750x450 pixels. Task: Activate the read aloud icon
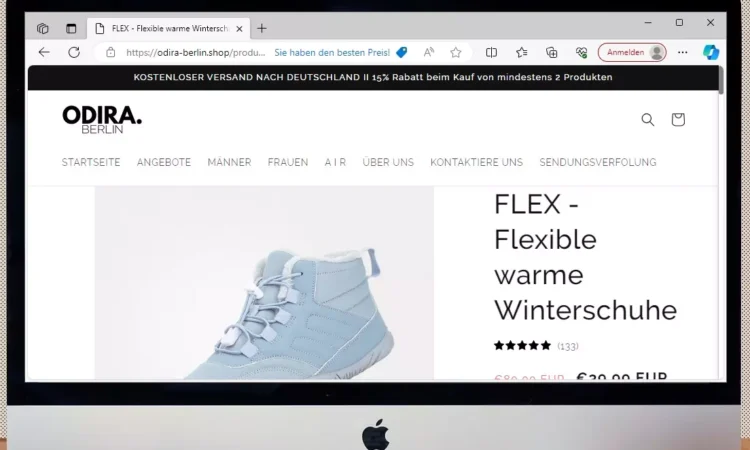429,52
